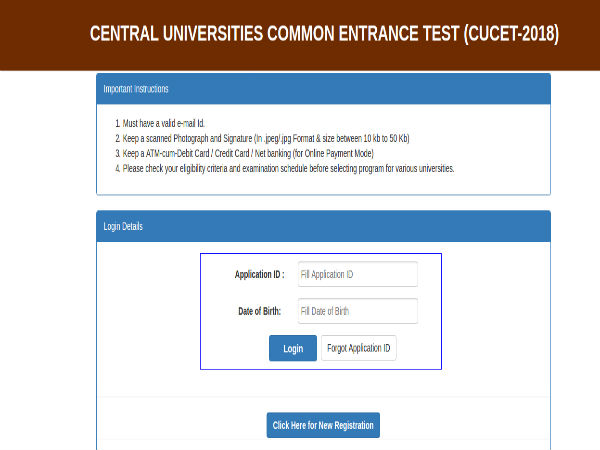Select the eligibility criteria instruction line
Image resolution: width=600 pixels, height=450 pixels.
[285, 168]
